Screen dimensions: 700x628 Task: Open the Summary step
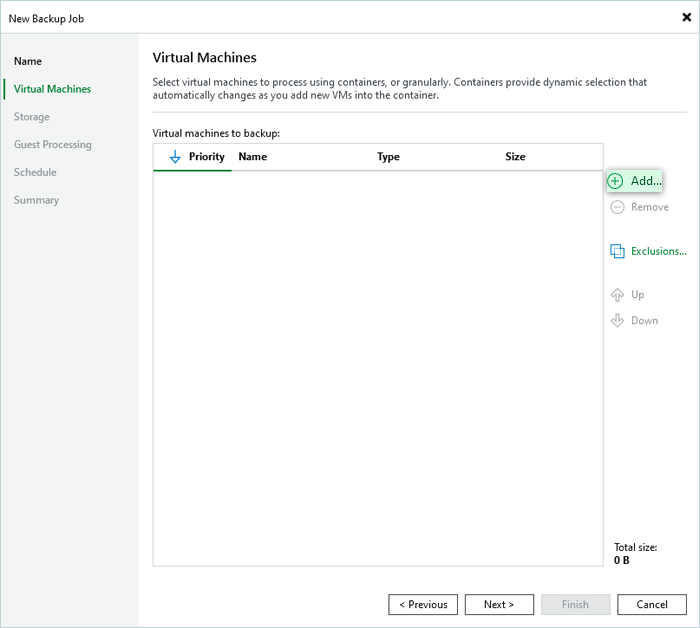(x=36, y=200)
